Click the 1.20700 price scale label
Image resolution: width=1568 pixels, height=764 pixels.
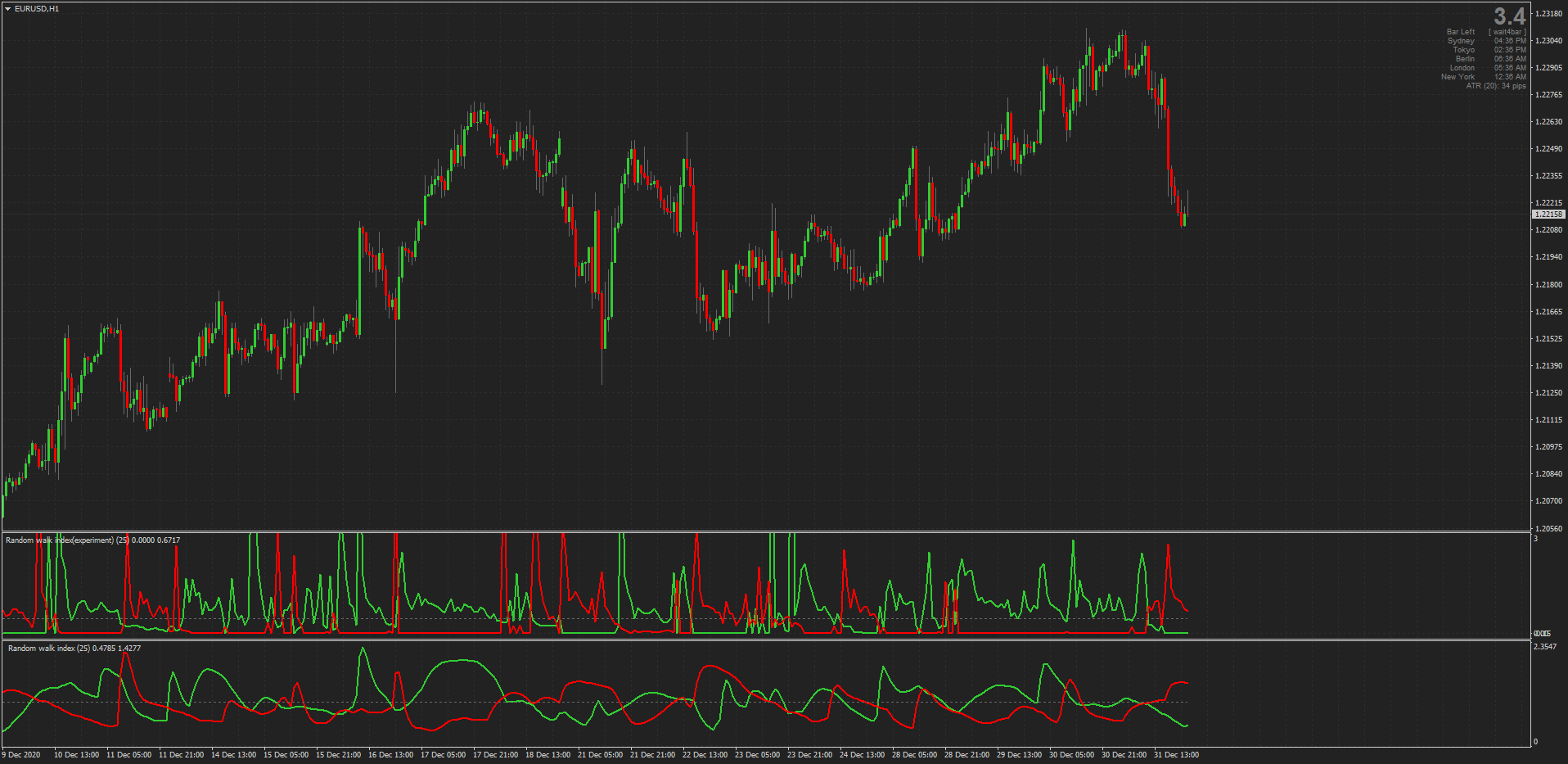point(1548,501)
